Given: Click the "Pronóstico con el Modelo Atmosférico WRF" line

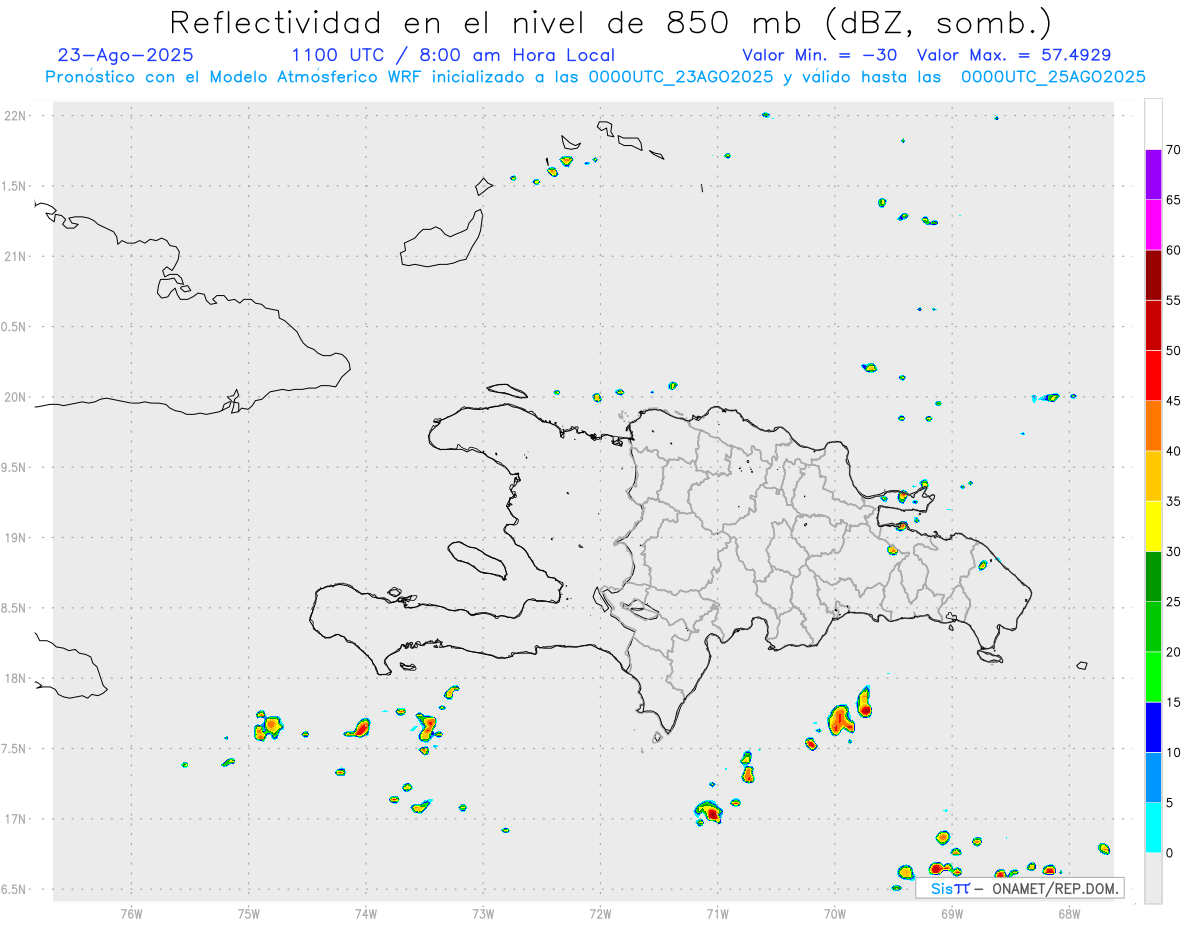Looking at the screenshot, I should tap(235, 77).
